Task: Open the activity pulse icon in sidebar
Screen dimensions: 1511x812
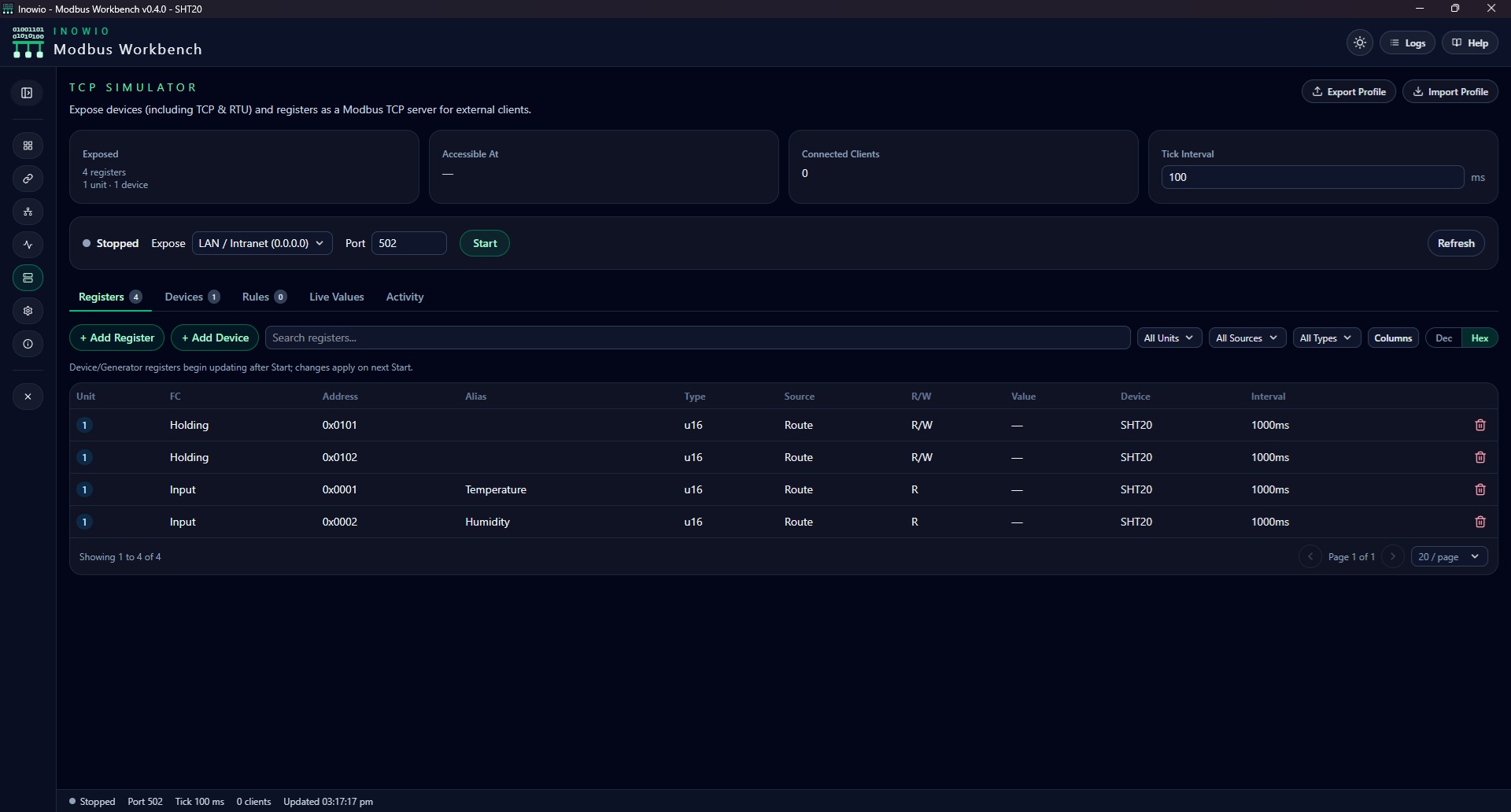Action: (x=28, y=245)
